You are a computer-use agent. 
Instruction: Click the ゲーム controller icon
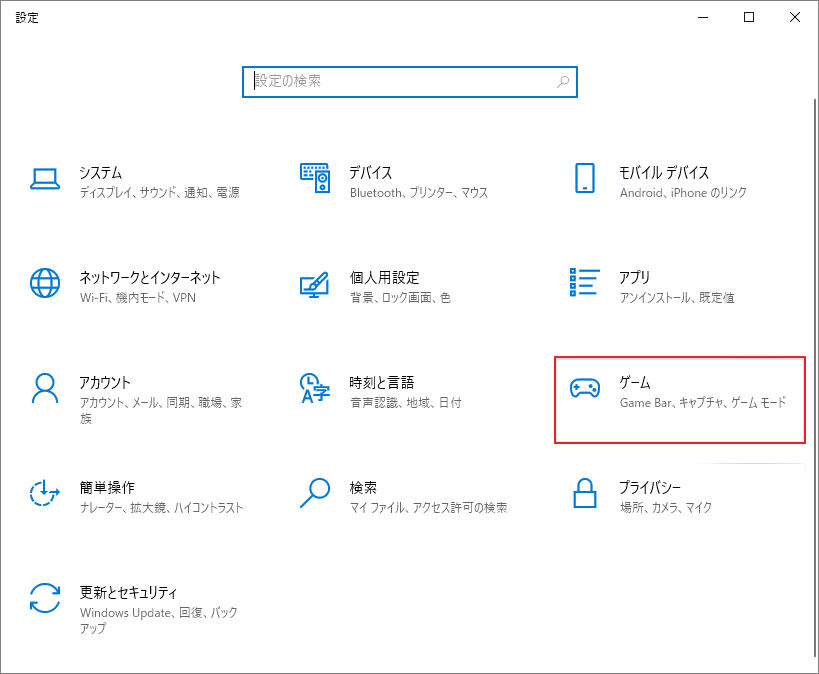(x=584, y=388)
